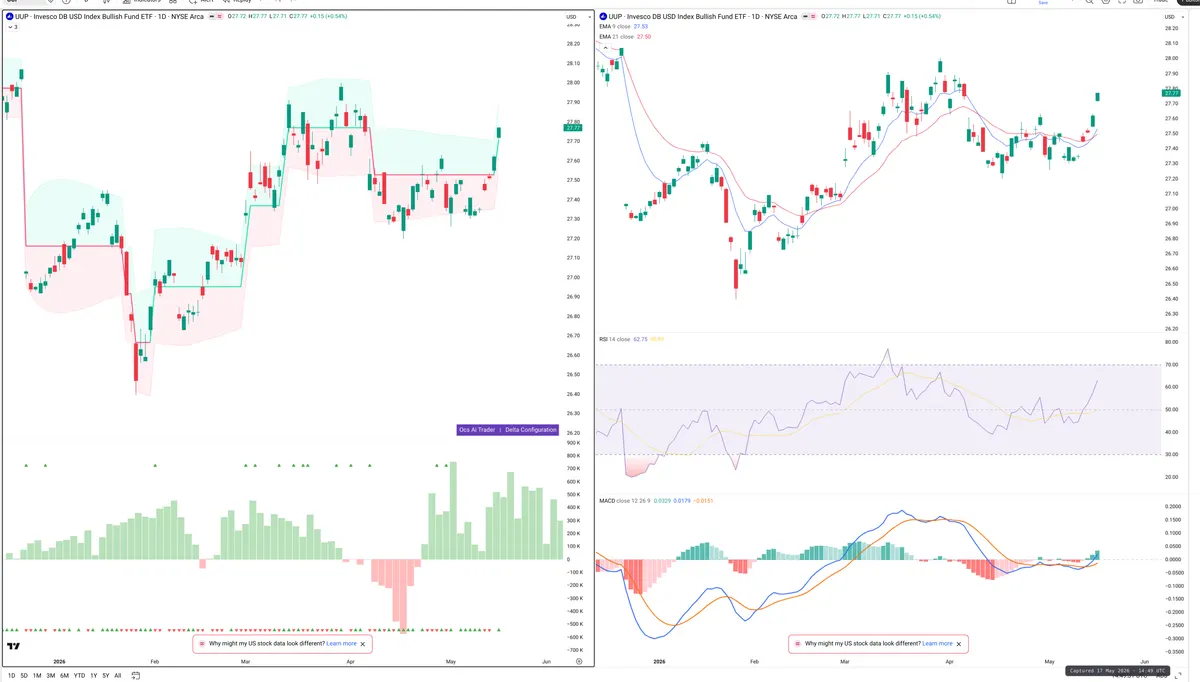Select the 1Y date range
Image resolution: width=1200 pixels, height=682 pixels.
[x=94, y=676]
